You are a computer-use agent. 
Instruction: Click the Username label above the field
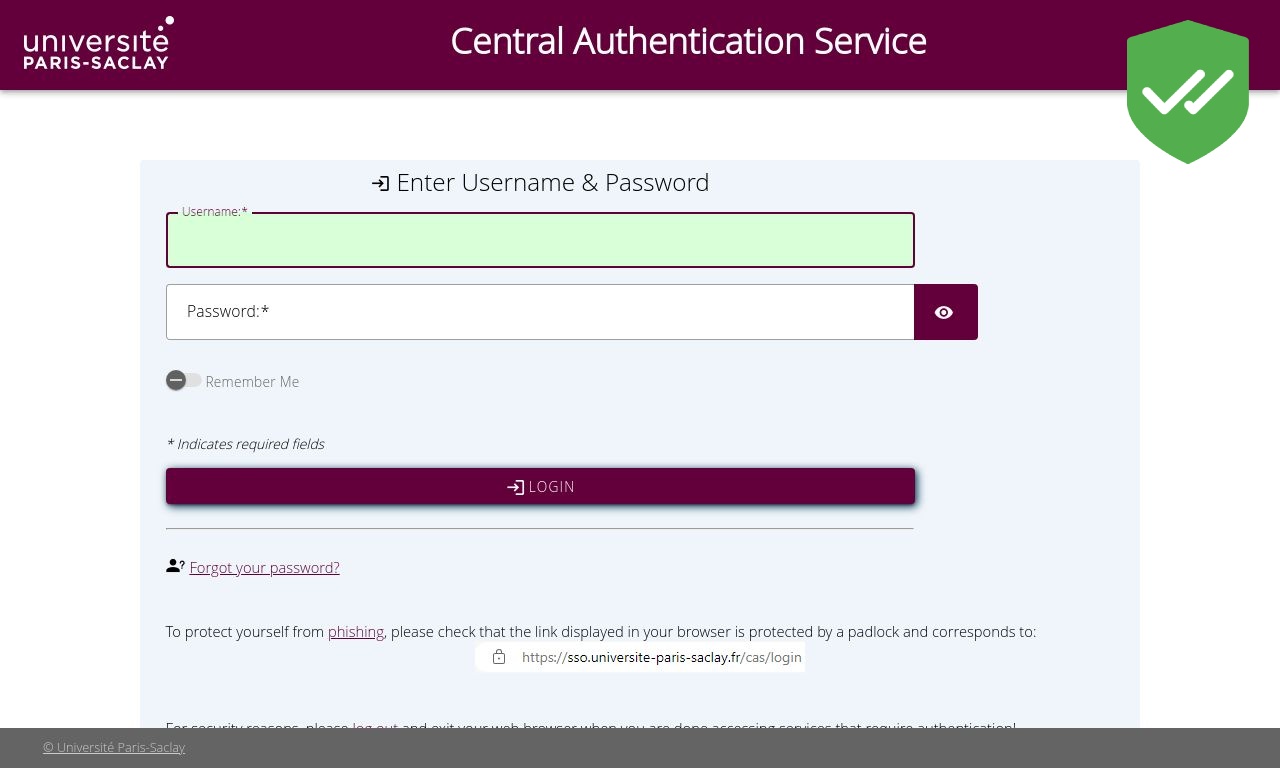[214, 212]
